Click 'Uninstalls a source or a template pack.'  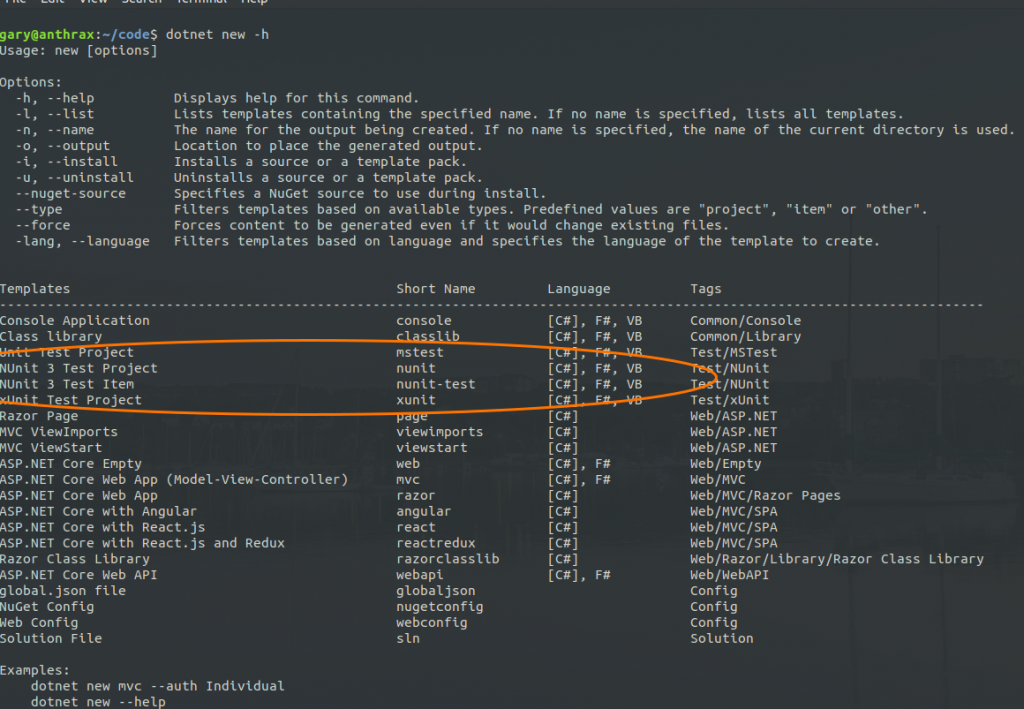coord(328,178)
